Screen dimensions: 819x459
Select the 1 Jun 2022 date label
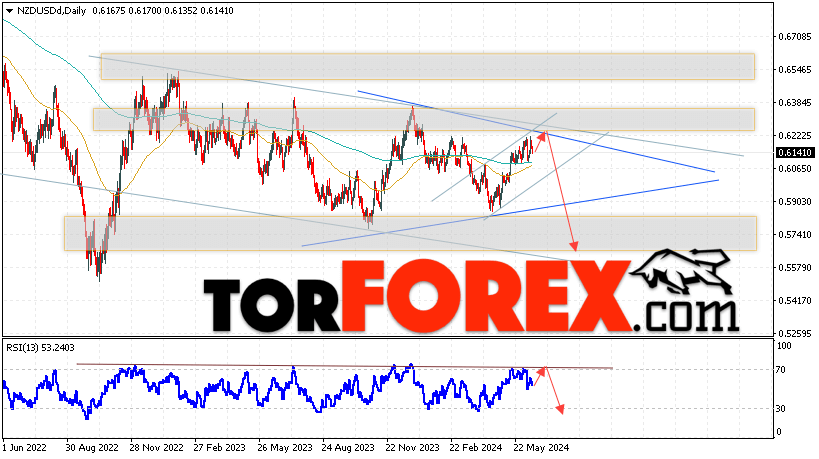pyautogui.click(x=25, y=448)
